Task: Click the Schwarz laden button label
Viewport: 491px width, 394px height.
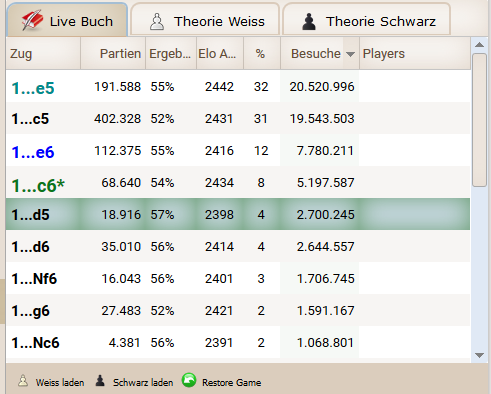Action: pos(143,383)
